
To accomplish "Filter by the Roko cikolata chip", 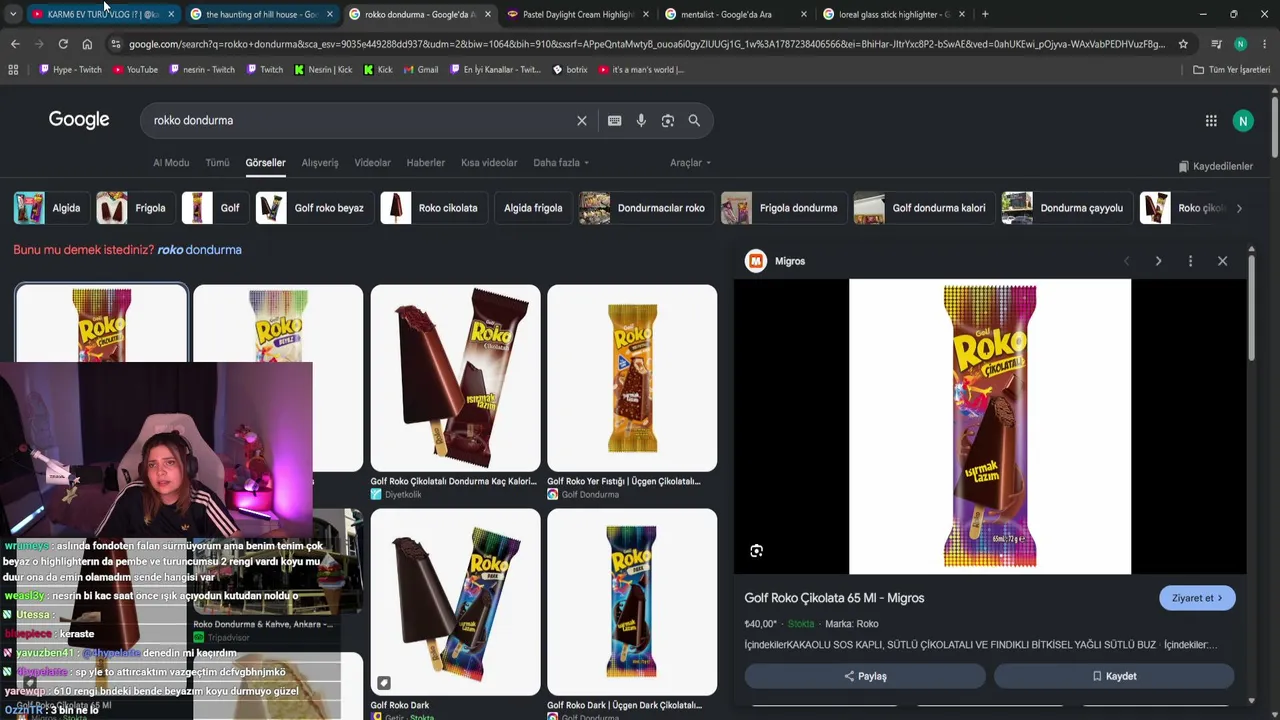I will [432, 208].
